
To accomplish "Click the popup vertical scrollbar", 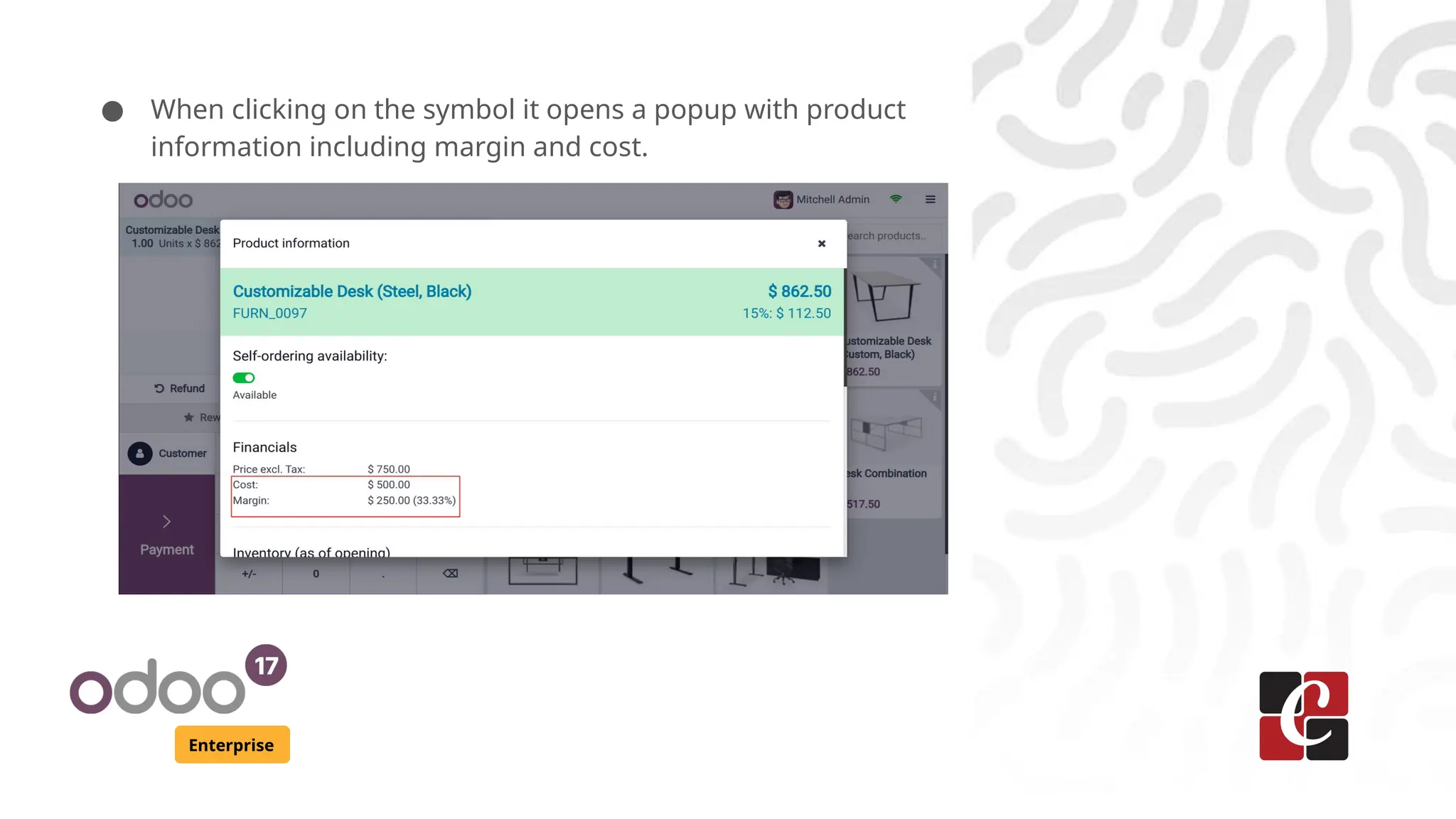I will point(845,328).
